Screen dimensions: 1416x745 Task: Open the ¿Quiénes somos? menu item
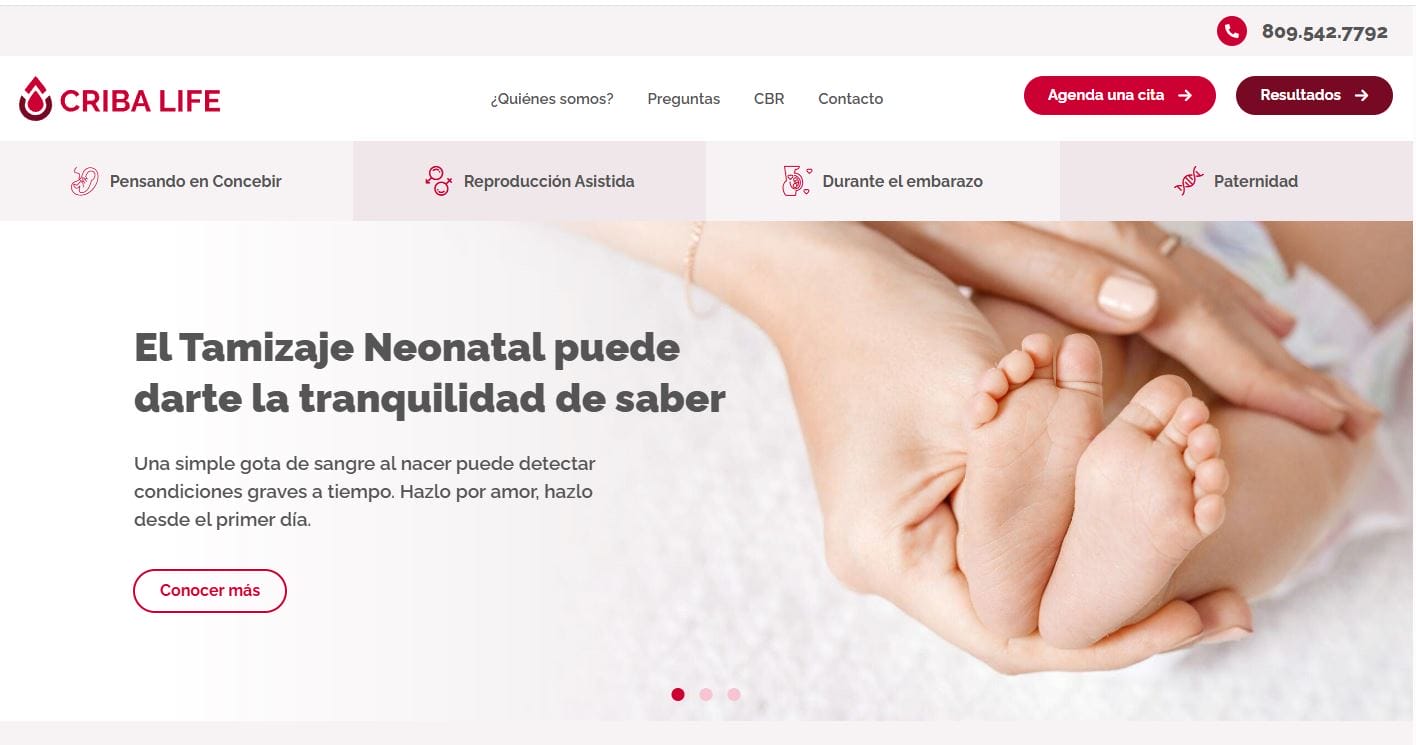(552, 98)
